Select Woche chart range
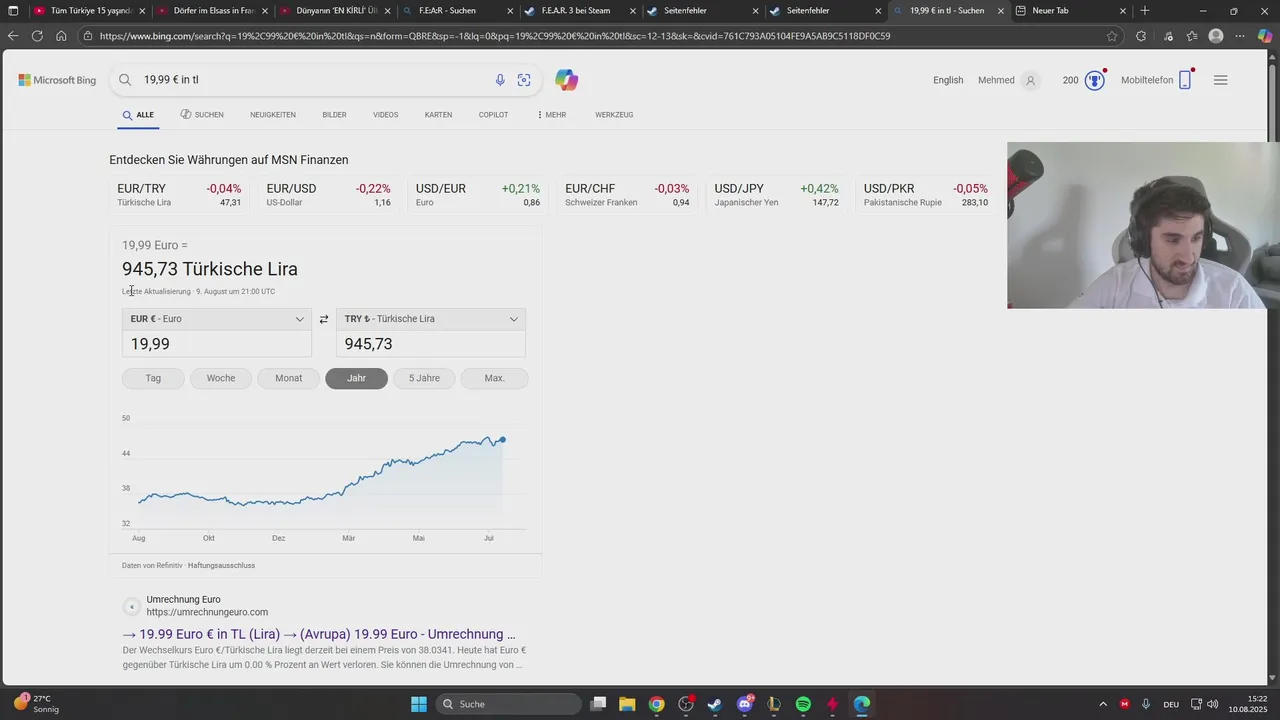Viewport: 1280px width, 720px height. click(221, 378)
